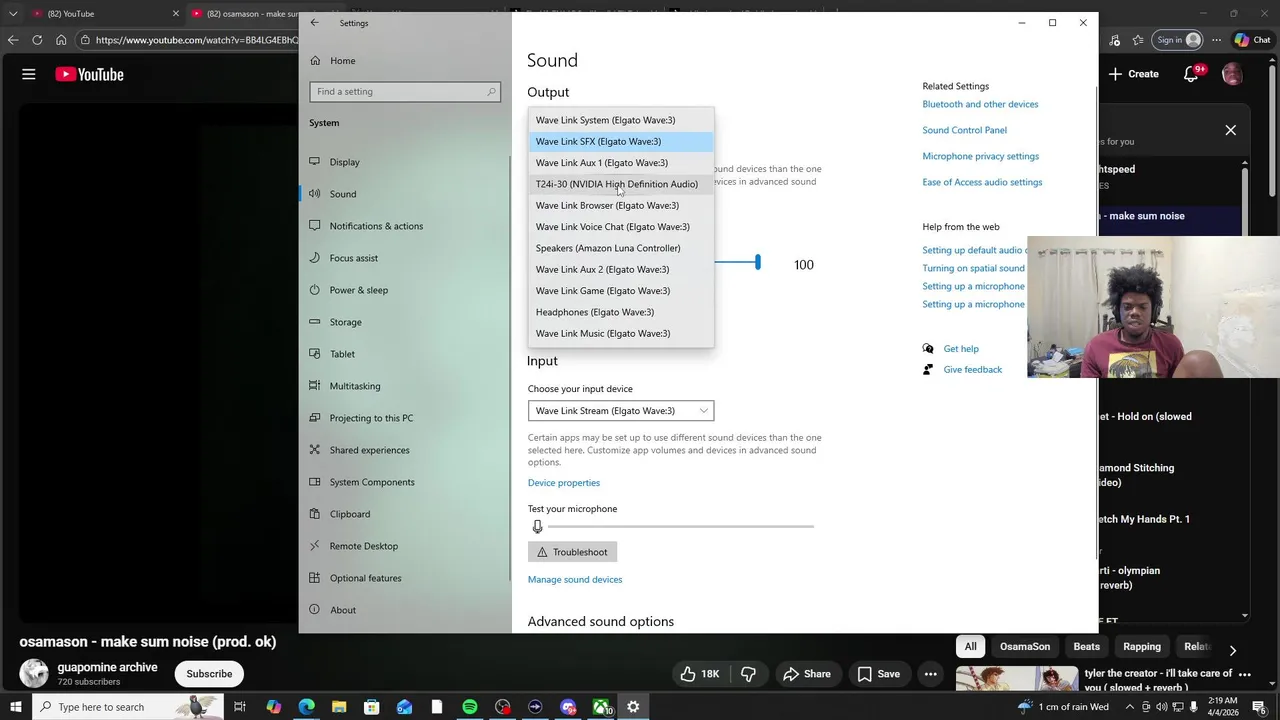The height and width of the screenshot is (720, 1280).
Task: Refresh the browser page
Action: pyautogui.click(x=37, y=40)
